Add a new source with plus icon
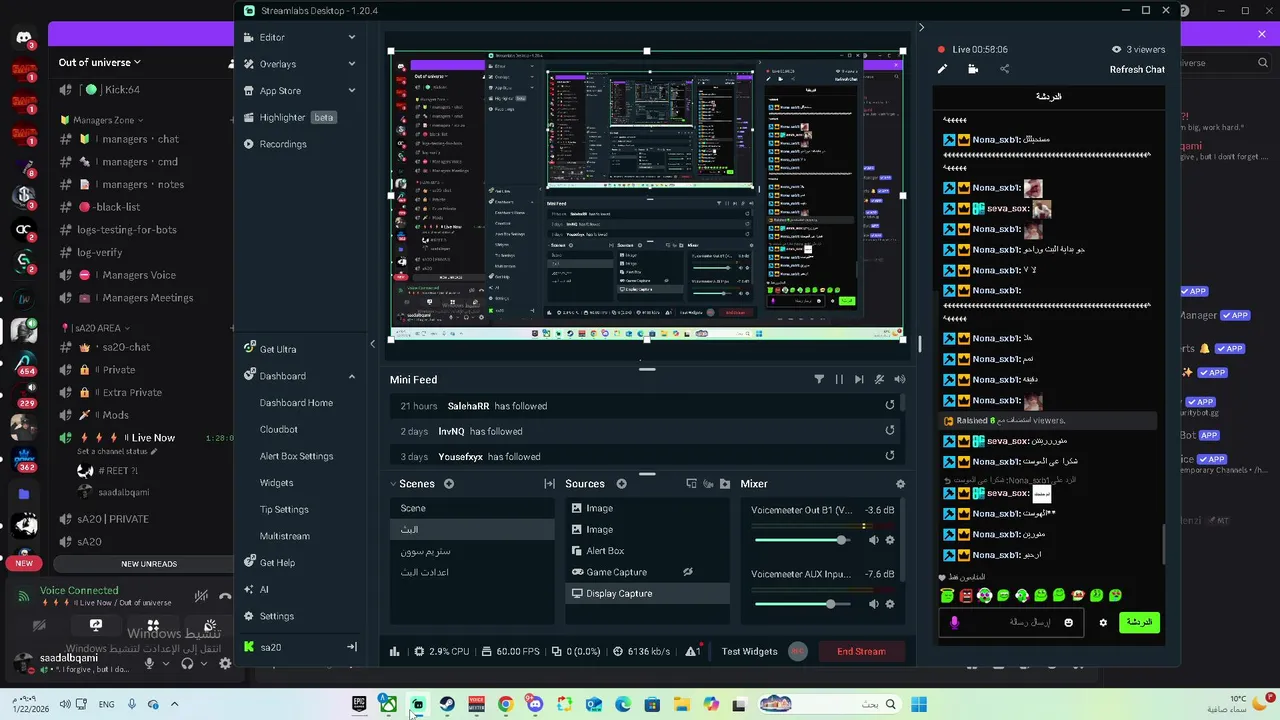Screen dimensions: 1280x720 pyautogui.click(x=621, y=484)
